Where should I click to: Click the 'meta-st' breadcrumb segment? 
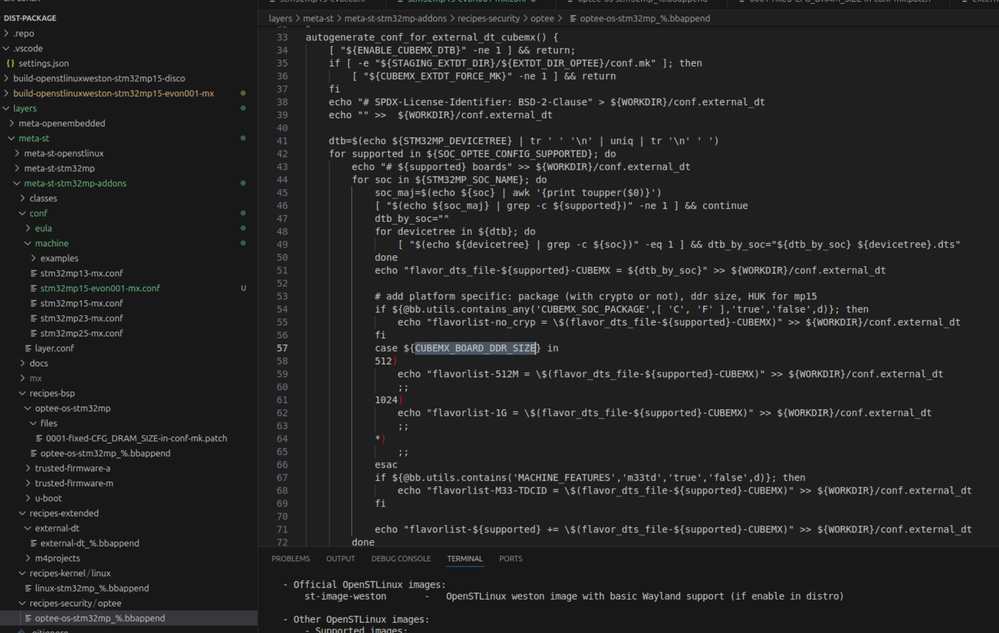click(x=318, y=18)
